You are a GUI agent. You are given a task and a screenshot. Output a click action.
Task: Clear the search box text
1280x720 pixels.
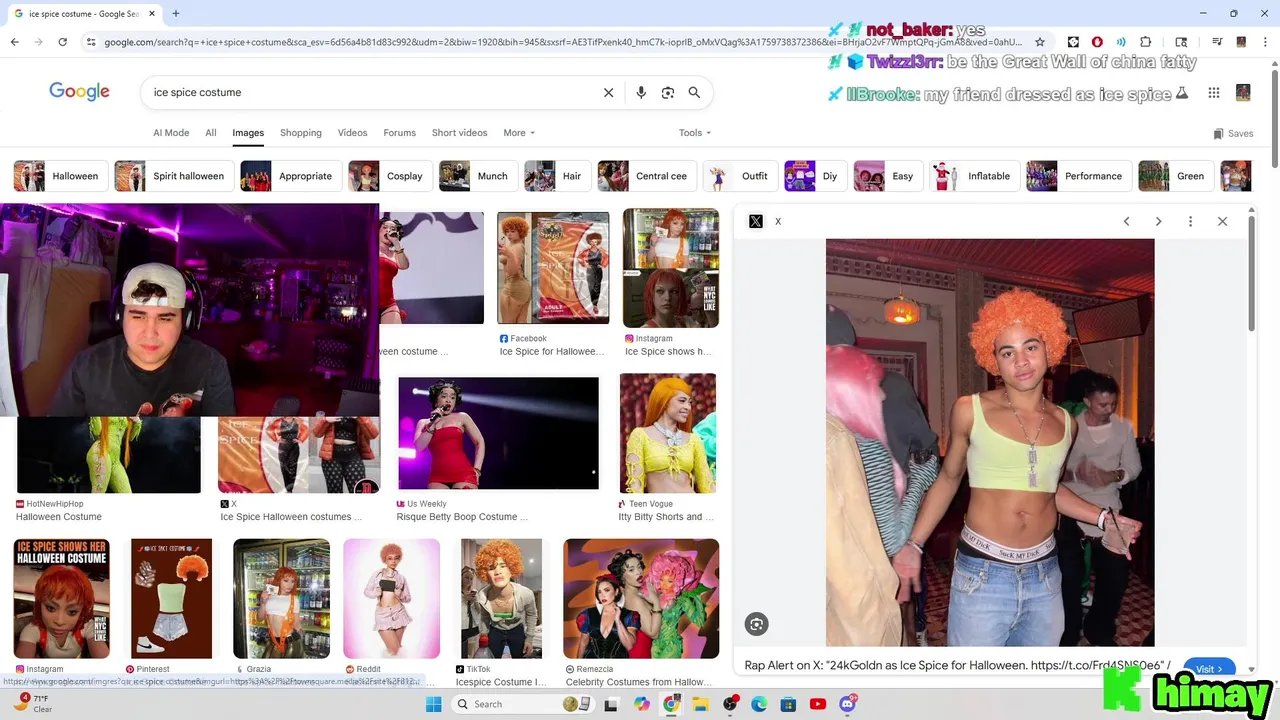tap(608, 92)
